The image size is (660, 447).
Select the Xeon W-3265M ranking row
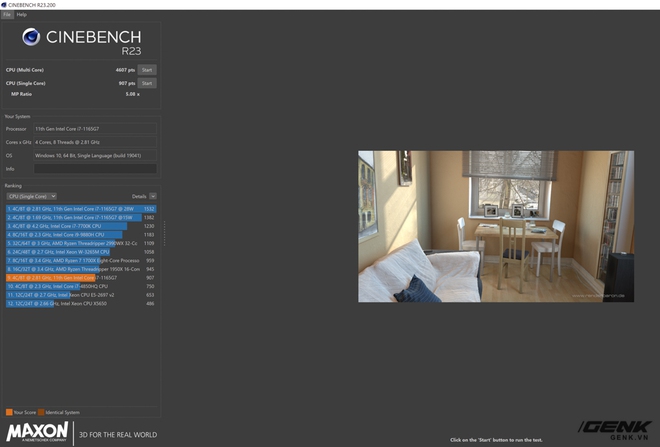coord(81,252)
